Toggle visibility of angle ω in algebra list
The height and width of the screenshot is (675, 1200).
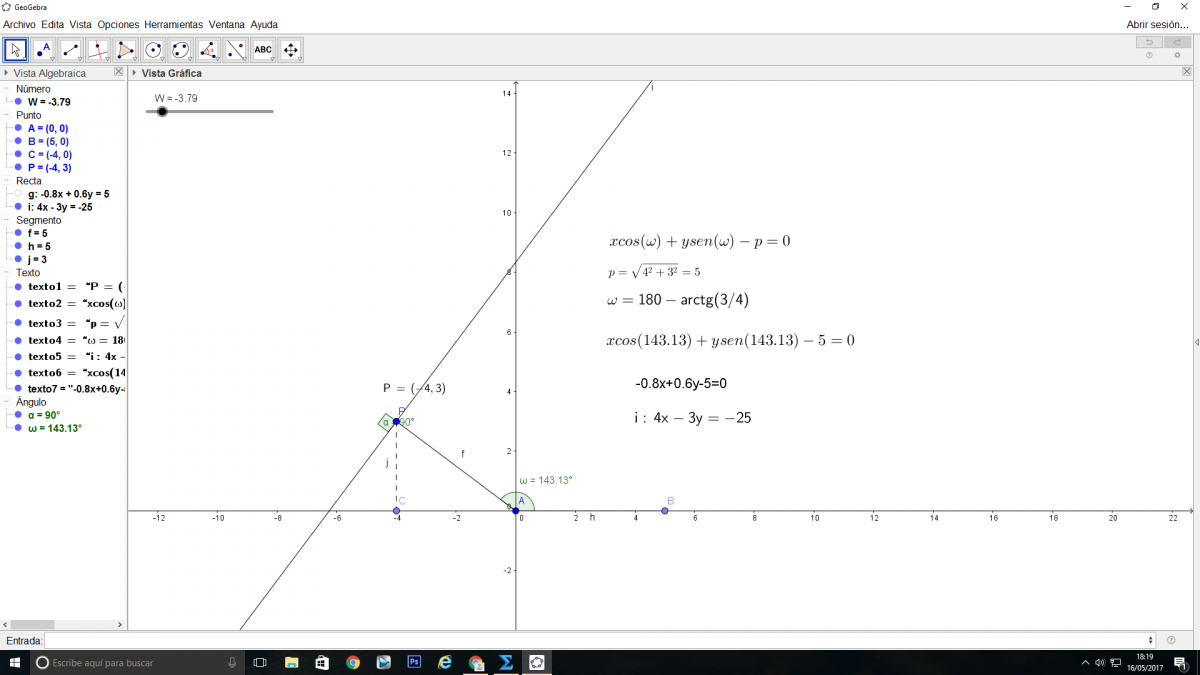pos(18,428)
